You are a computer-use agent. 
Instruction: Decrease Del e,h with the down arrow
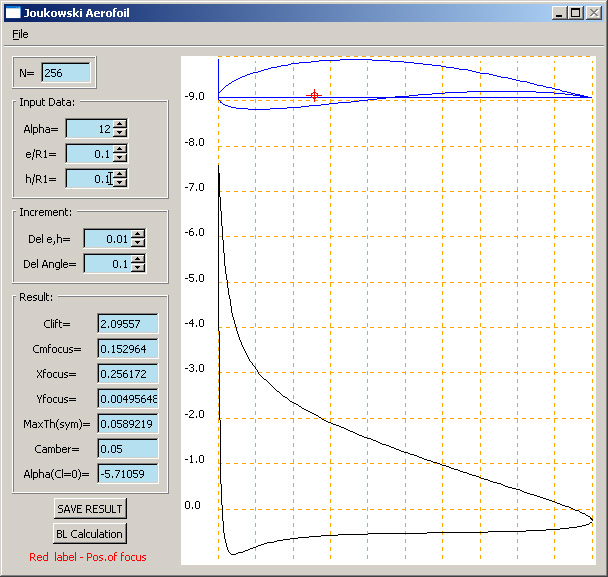click(138, 243)
